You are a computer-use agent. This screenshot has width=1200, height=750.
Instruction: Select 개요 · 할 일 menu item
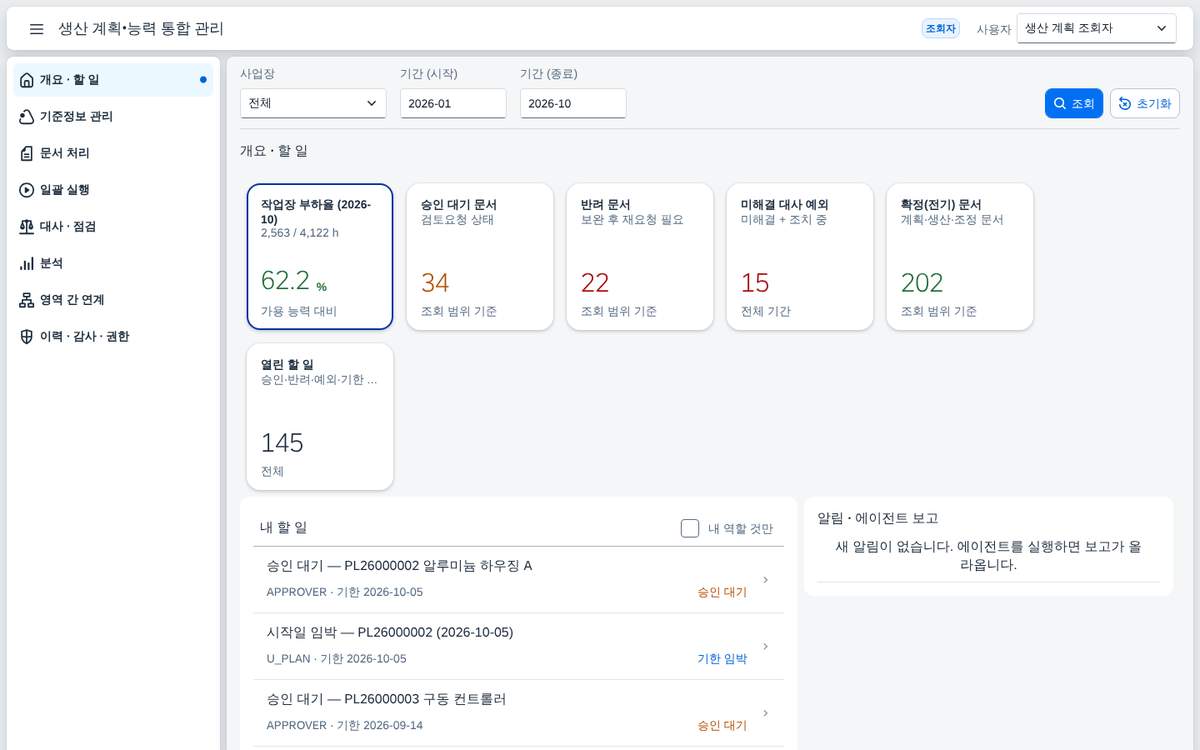113,80
